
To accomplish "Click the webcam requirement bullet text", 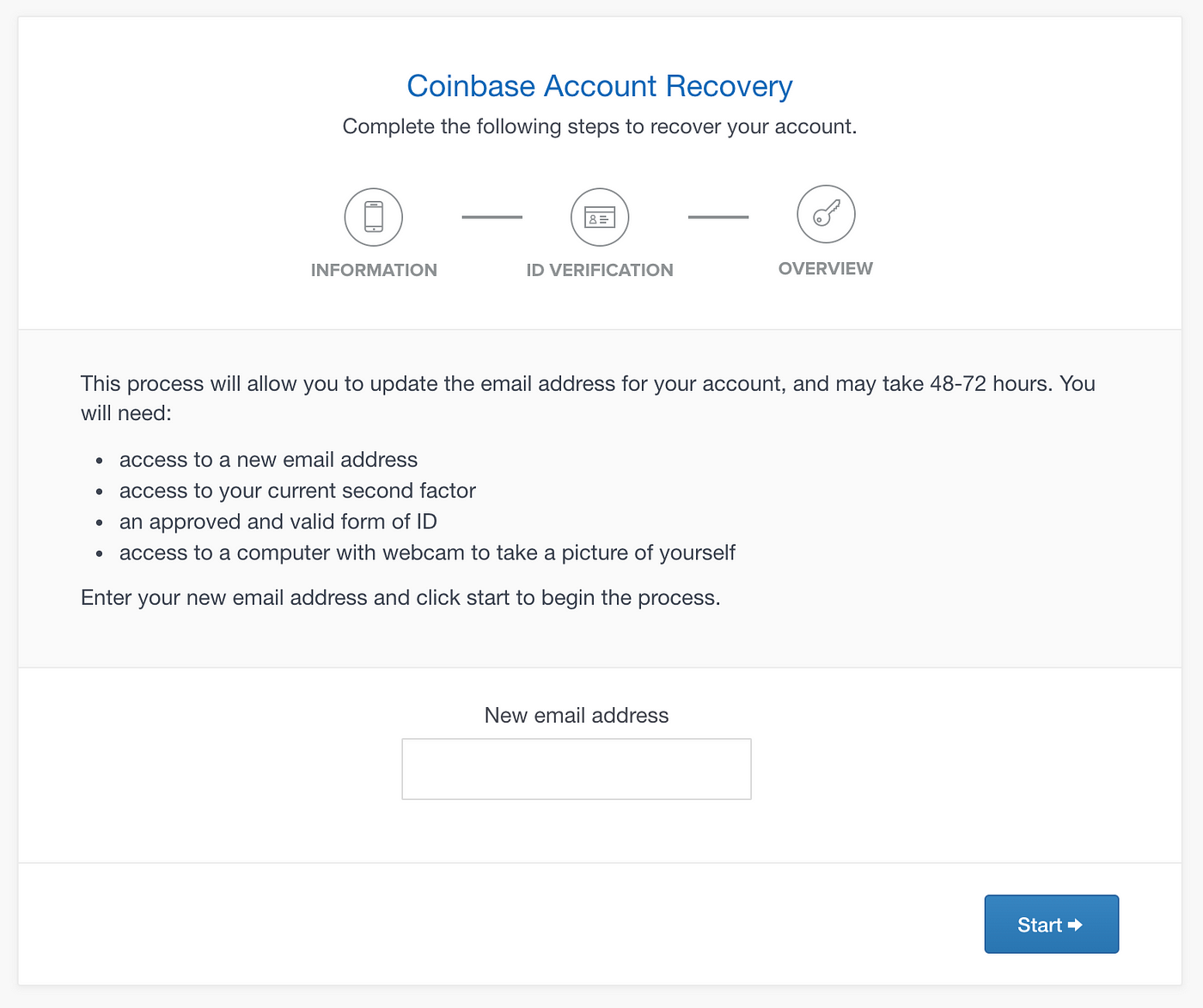I will click(427, 553).
